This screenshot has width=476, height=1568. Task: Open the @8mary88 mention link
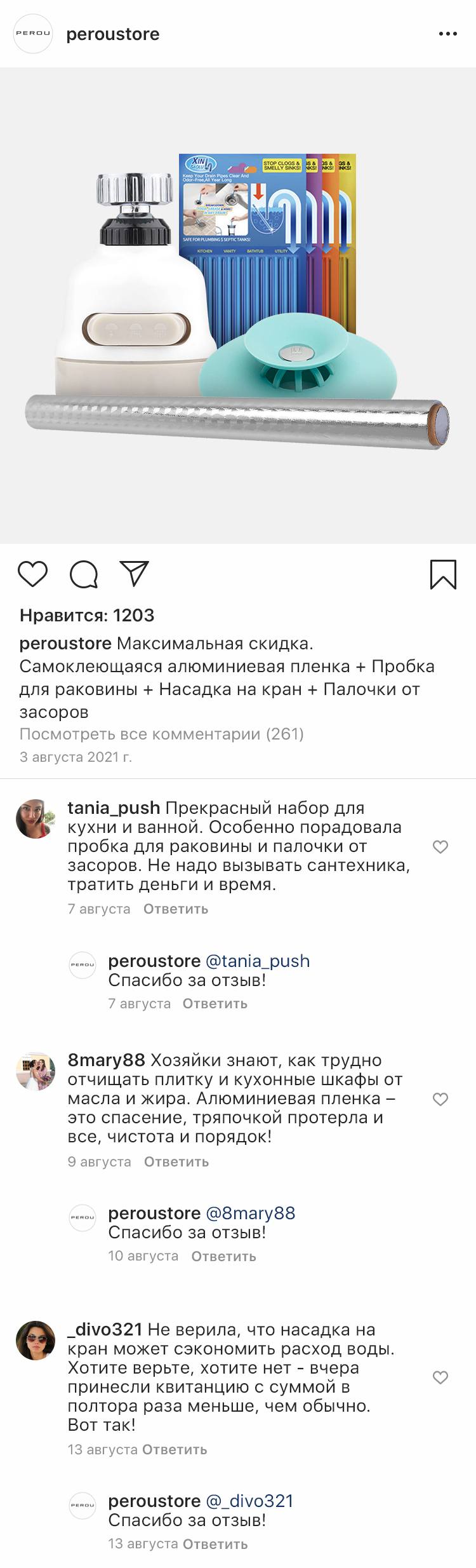click(x=251, y=1213)
